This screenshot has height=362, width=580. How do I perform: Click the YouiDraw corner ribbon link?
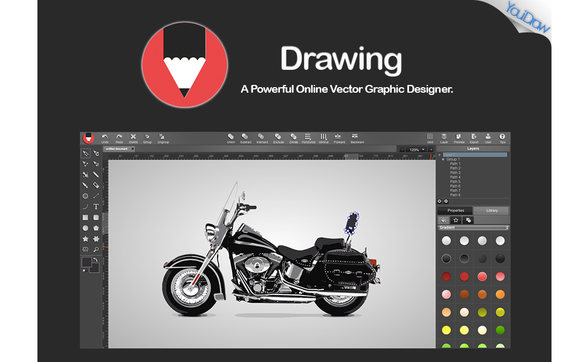coord(527,18)
